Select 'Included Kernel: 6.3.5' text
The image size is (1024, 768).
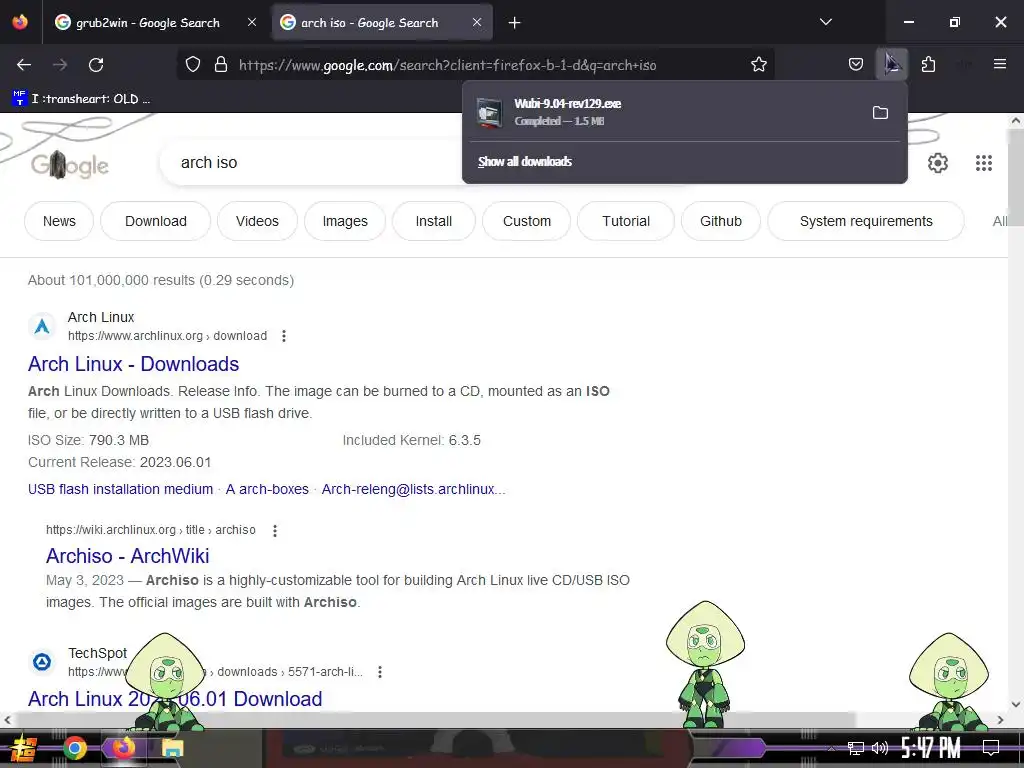coord(411,440)
